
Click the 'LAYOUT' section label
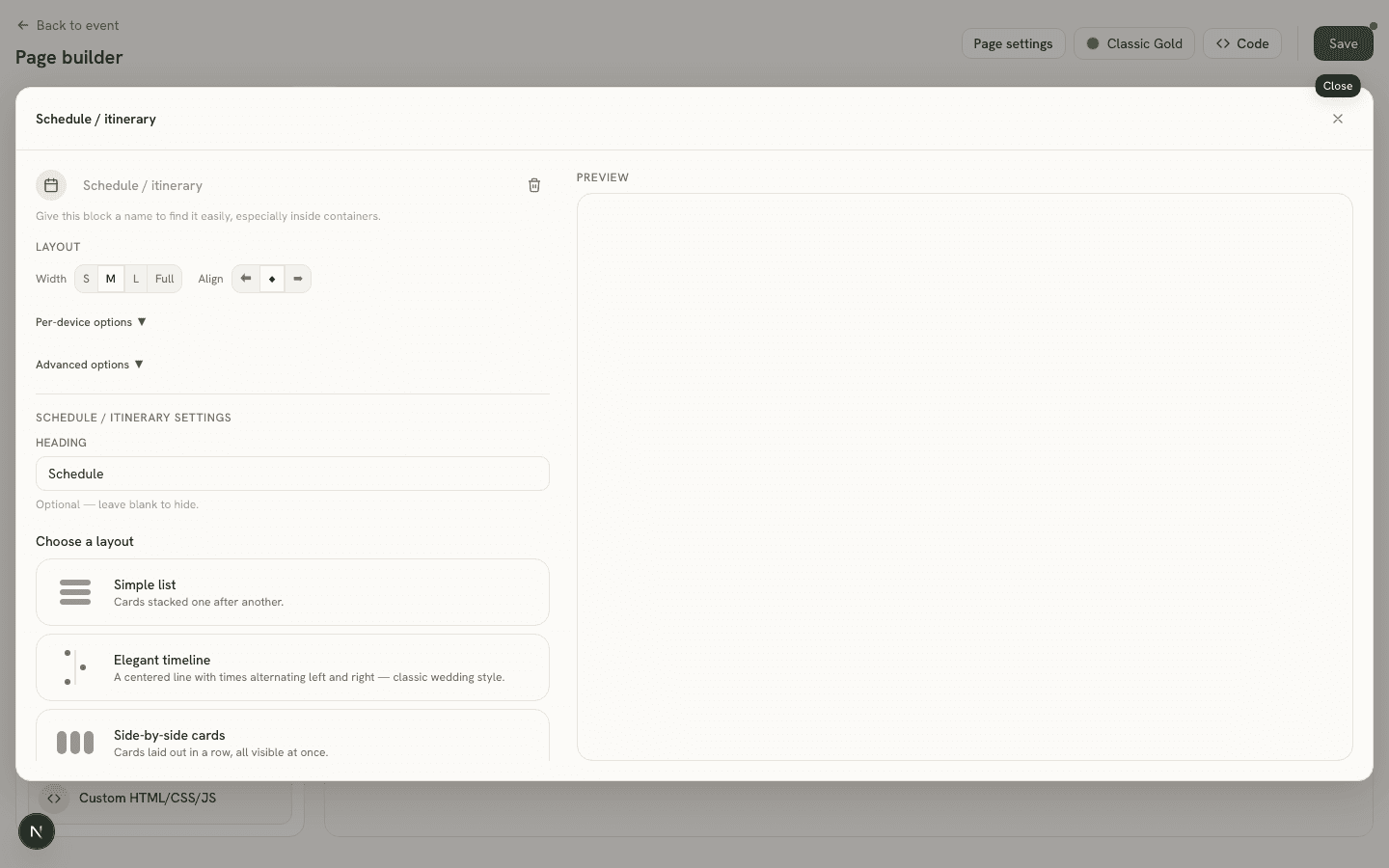(x=58, y=247)
